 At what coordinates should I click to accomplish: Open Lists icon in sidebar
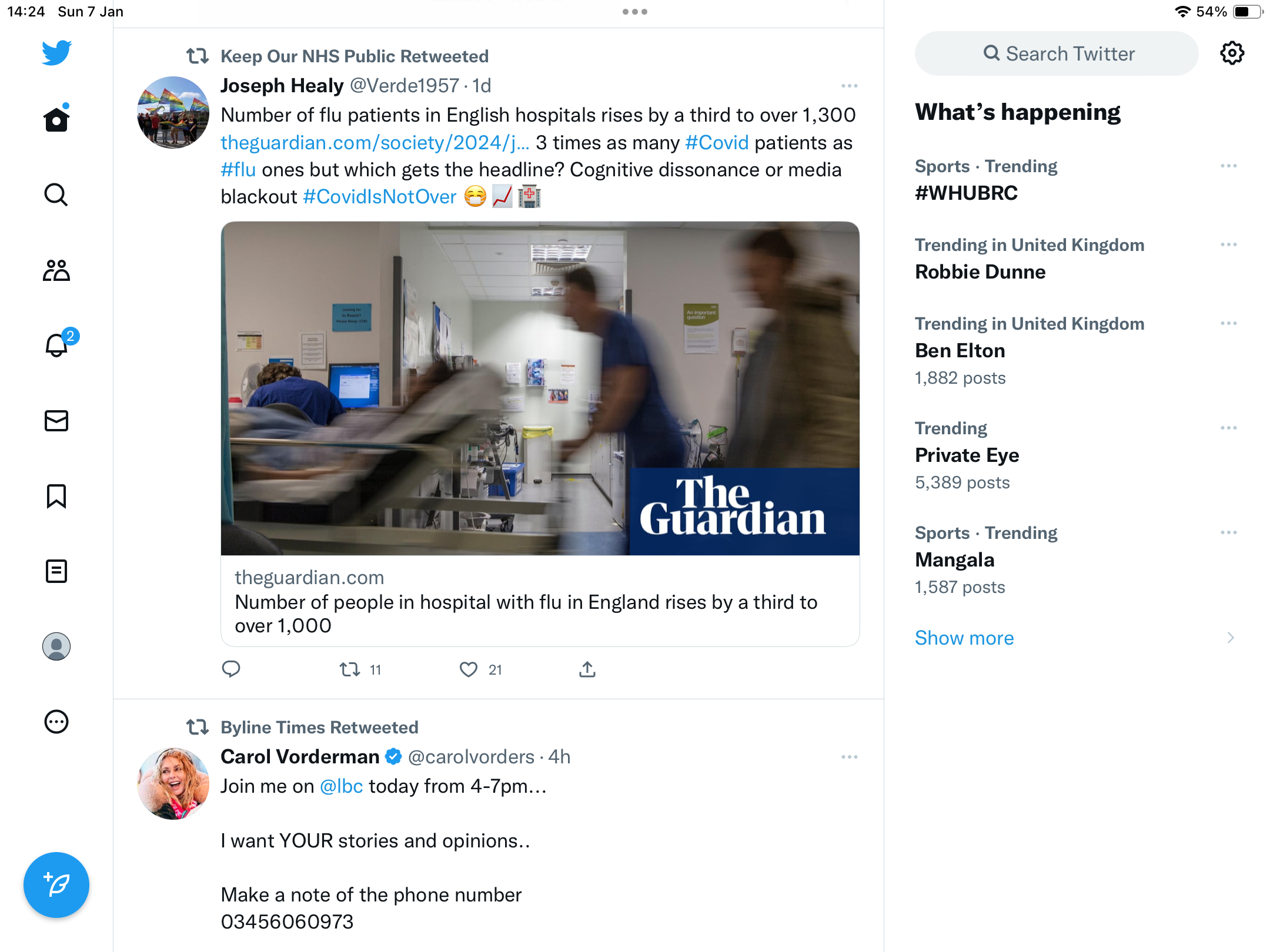[x=56, y=571]
